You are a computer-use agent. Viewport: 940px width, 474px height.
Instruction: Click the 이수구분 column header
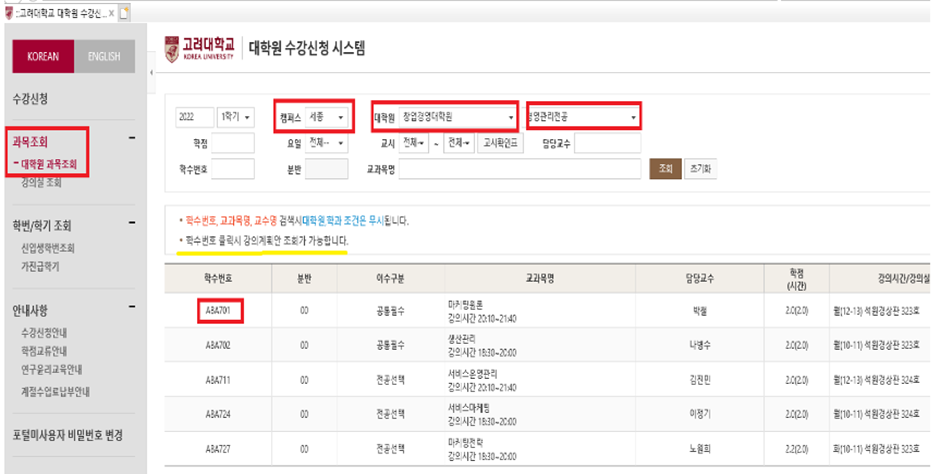pyautogui.click(x=391, y=279)
